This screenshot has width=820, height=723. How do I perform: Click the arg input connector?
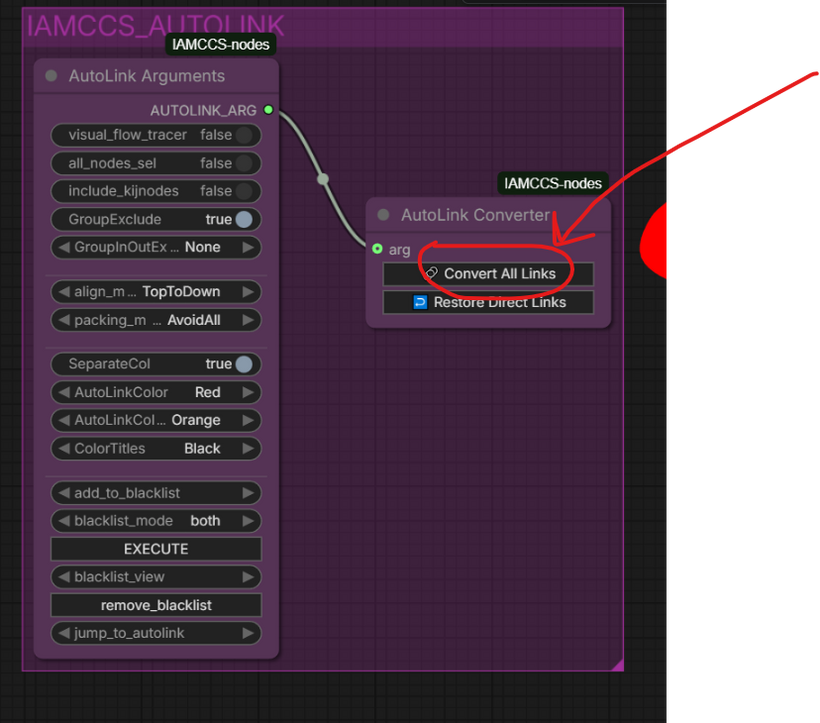click(376, 249)
